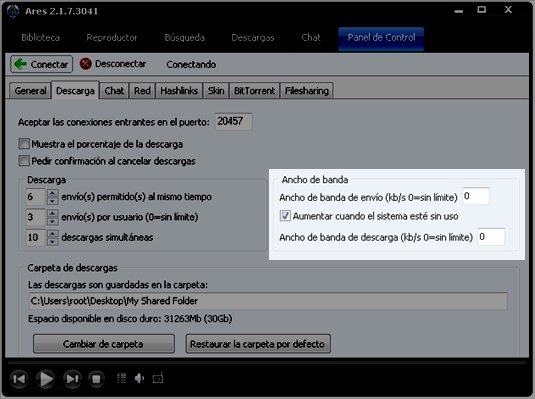Select the Descarga settings tab

[75, 90]
